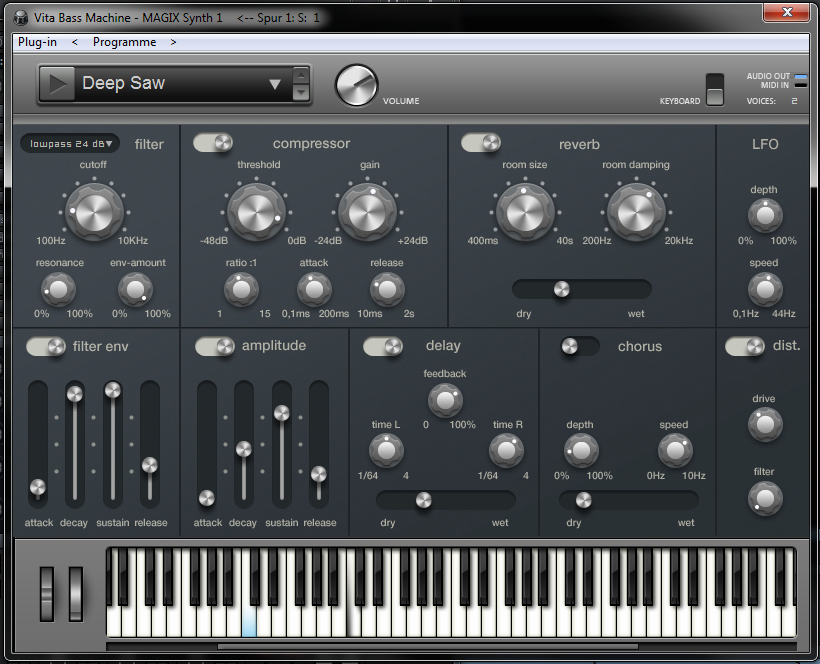Click the play button beside Deep Saw preset
Screen dimensions: 820x664
point(60,85)
